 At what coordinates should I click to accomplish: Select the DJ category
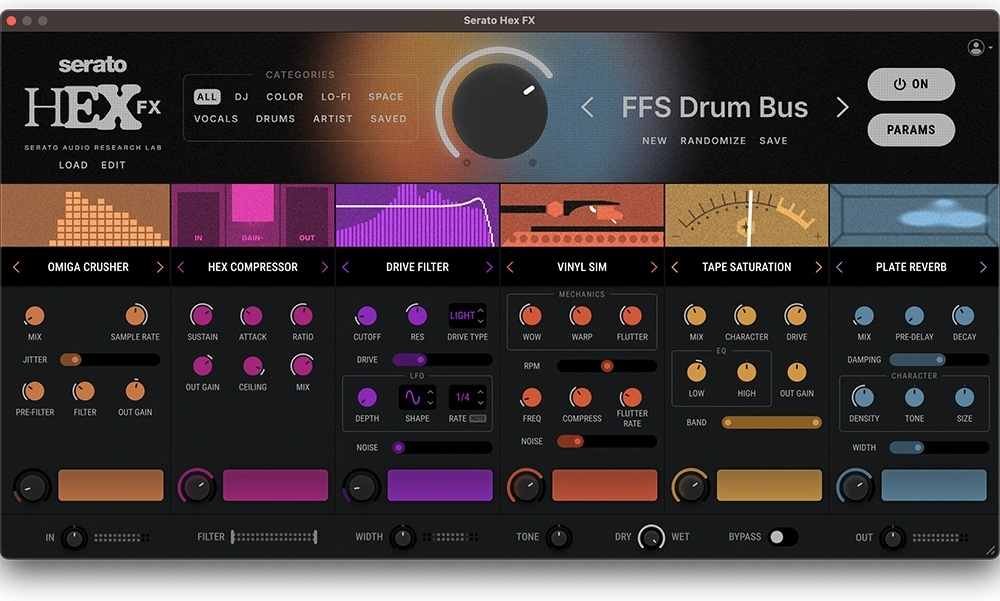tap(242, 97)
